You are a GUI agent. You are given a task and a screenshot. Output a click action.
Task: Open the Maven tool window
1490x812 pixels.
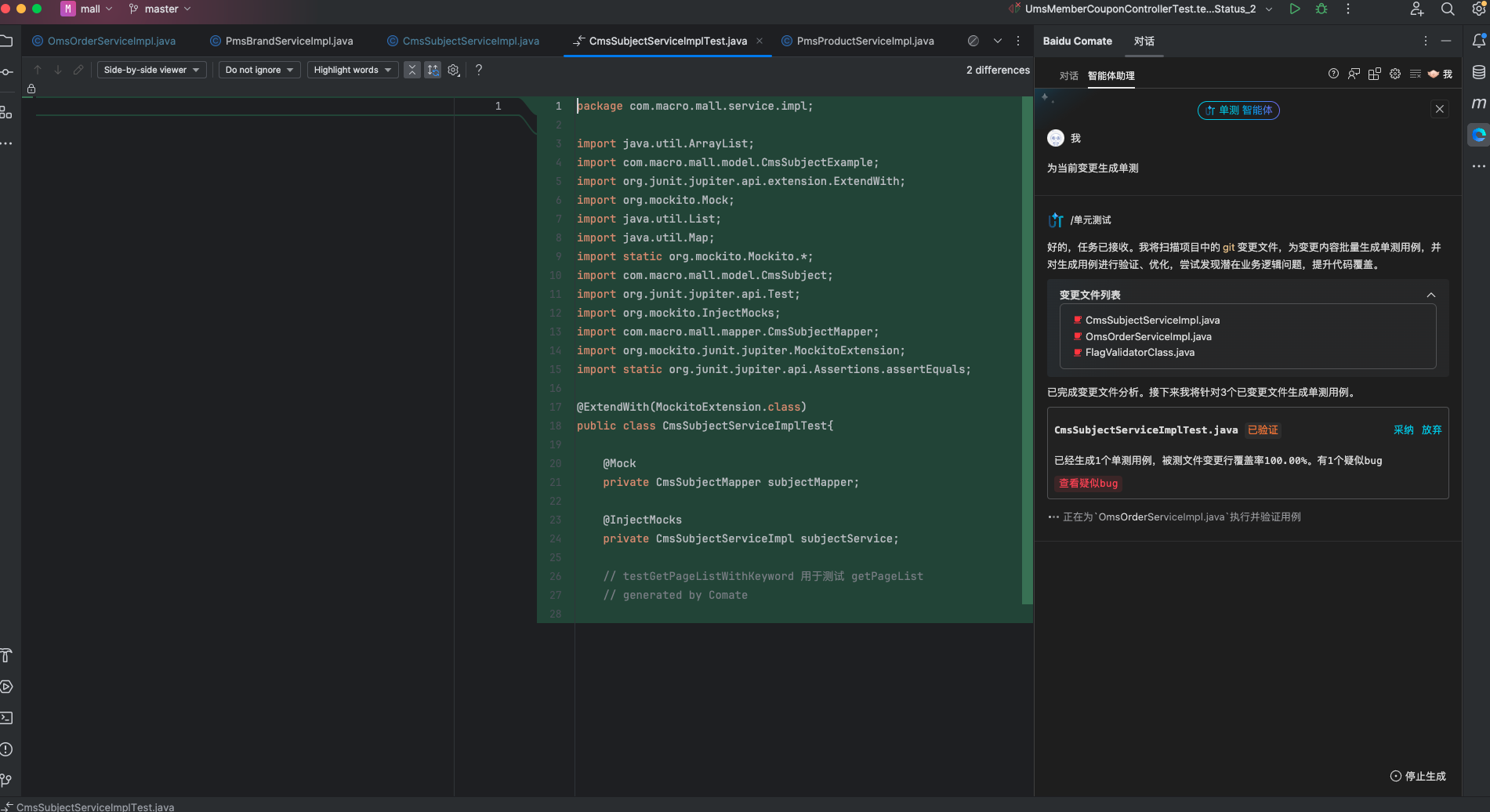pyautogui.click(x=1479, y=103)
